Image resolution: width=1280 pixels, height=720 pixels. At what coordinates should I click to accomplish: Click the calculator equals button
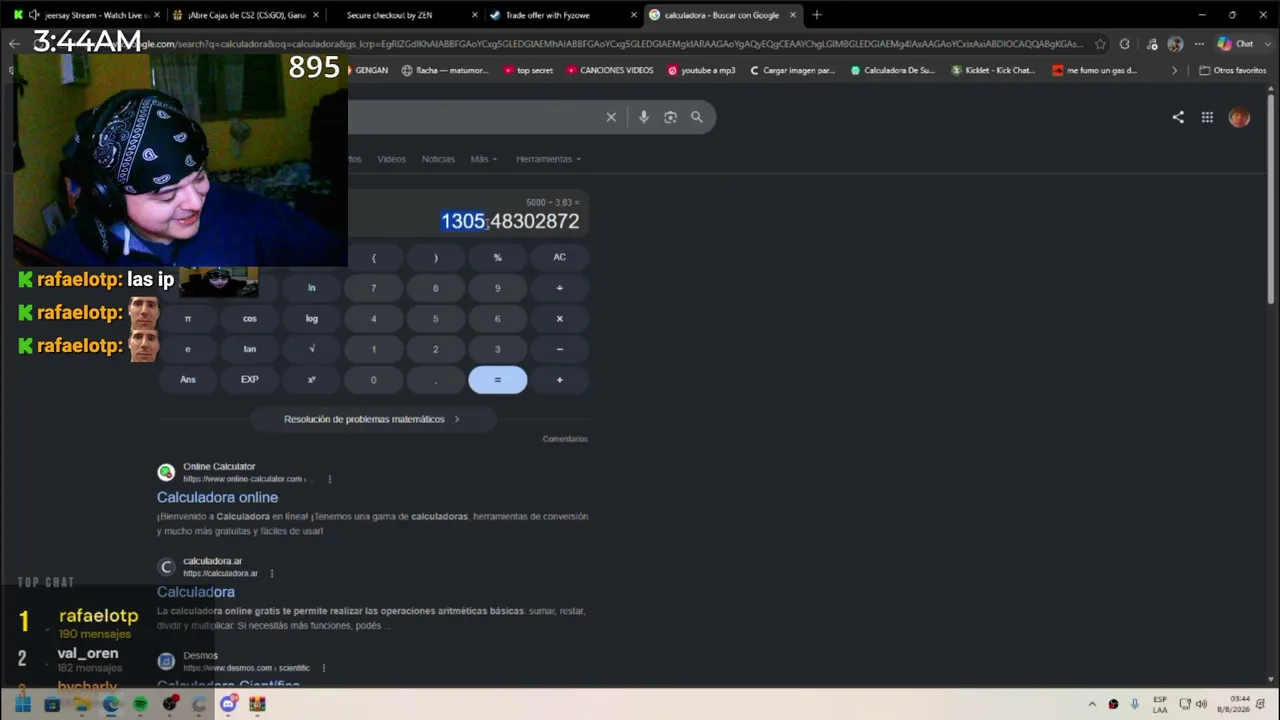tap(497, 380)
